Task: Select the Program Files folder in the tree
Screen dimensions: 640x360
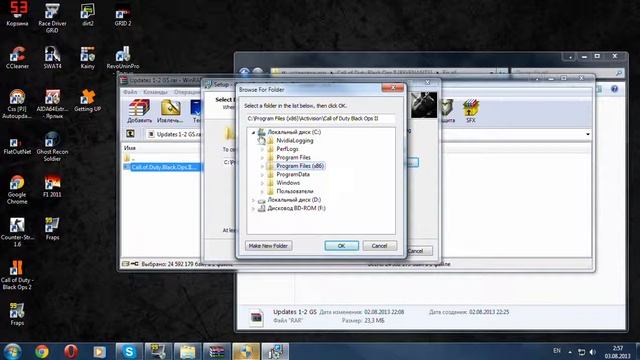Action: [x=293, y=158]
